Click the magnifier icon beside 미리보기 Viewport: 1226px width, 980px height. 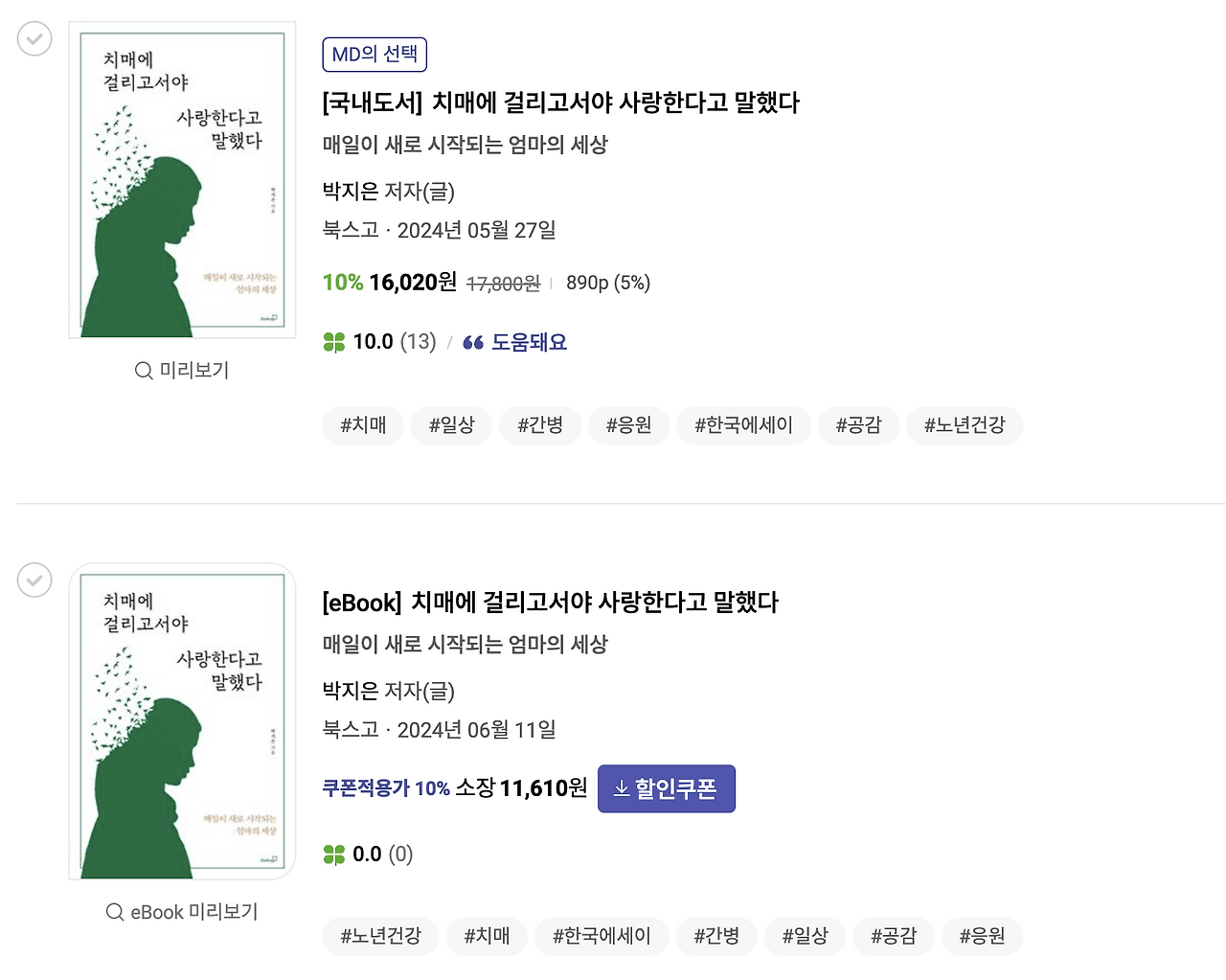point(144,370)
